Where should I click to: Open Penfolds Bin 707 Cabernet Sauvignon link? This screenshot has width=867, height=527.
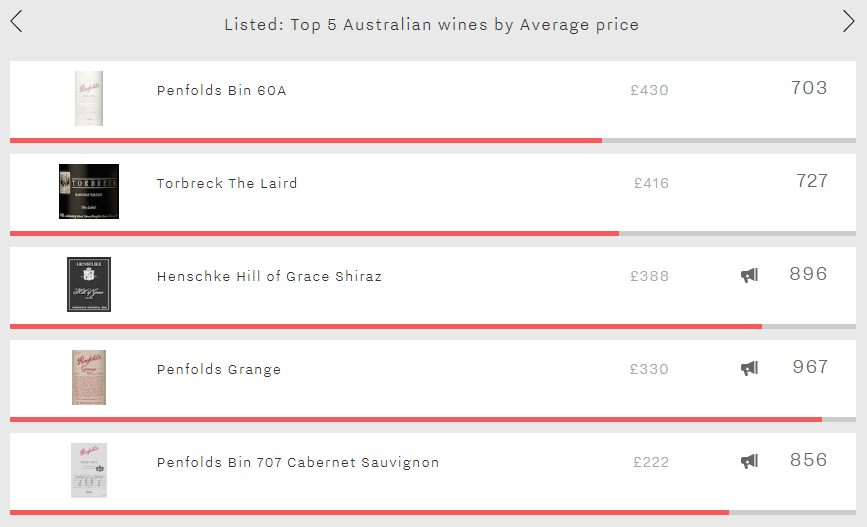coord(298,462)
